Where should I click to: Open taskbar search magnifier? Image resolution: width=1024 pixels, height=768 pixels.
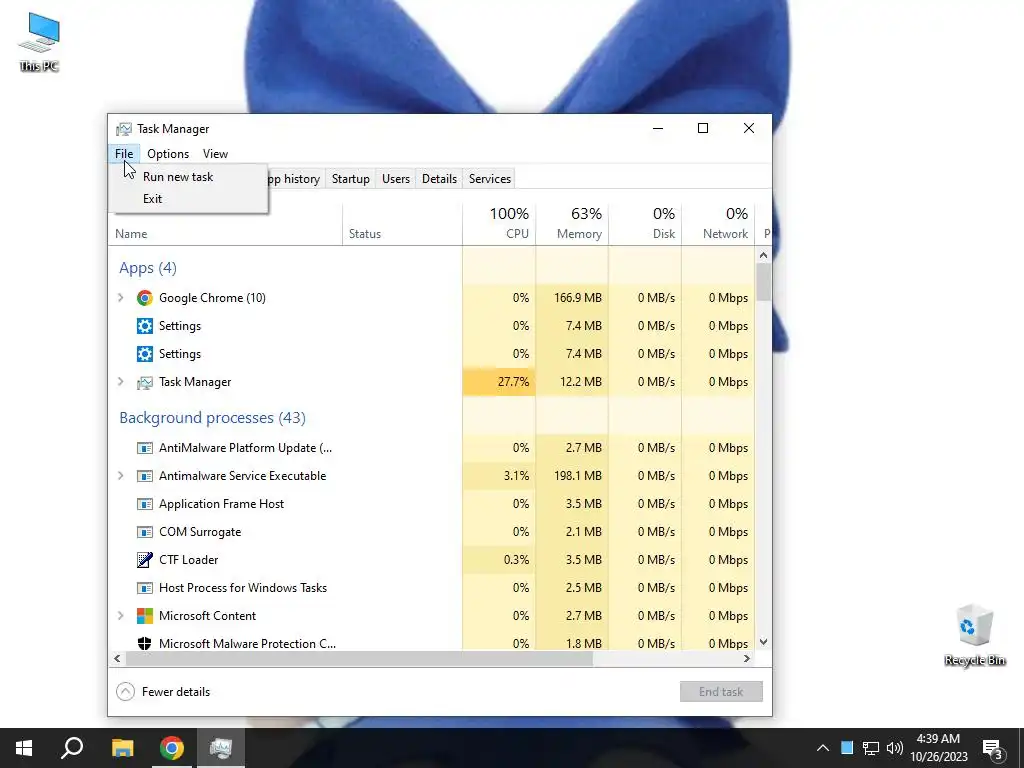[72, 748]
